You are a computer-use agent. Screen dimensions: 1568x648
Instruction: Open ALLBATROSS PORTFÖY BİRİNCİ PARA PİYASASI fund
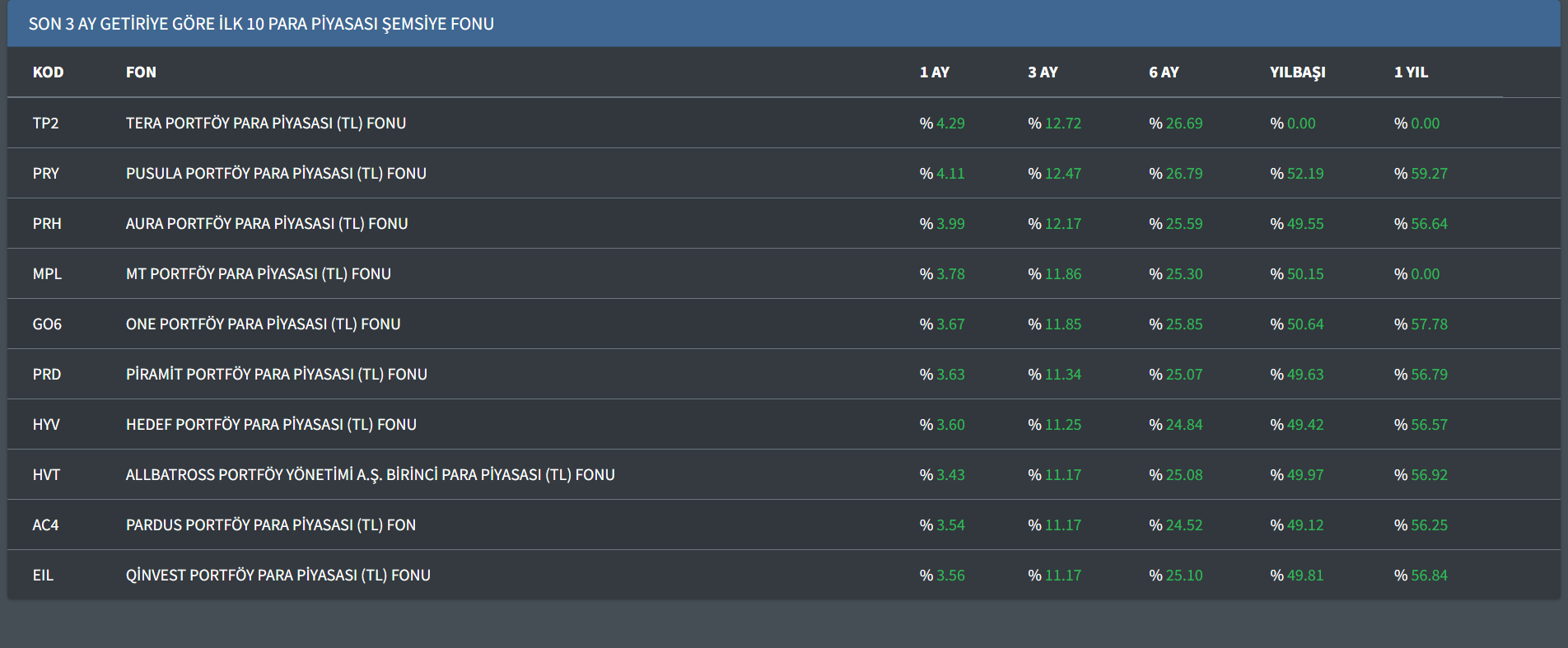tap(370, 475)
